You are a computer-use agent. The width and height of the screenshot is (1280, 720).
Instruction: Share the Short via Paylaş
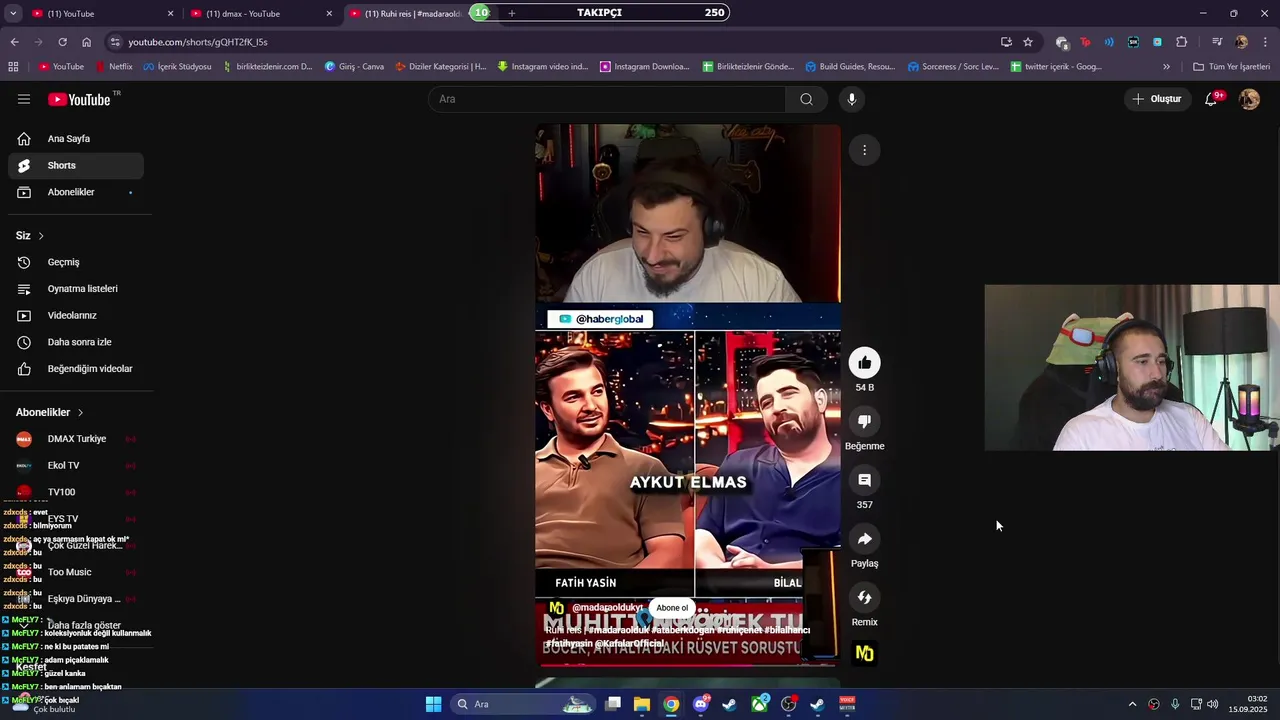click(865, 539)
